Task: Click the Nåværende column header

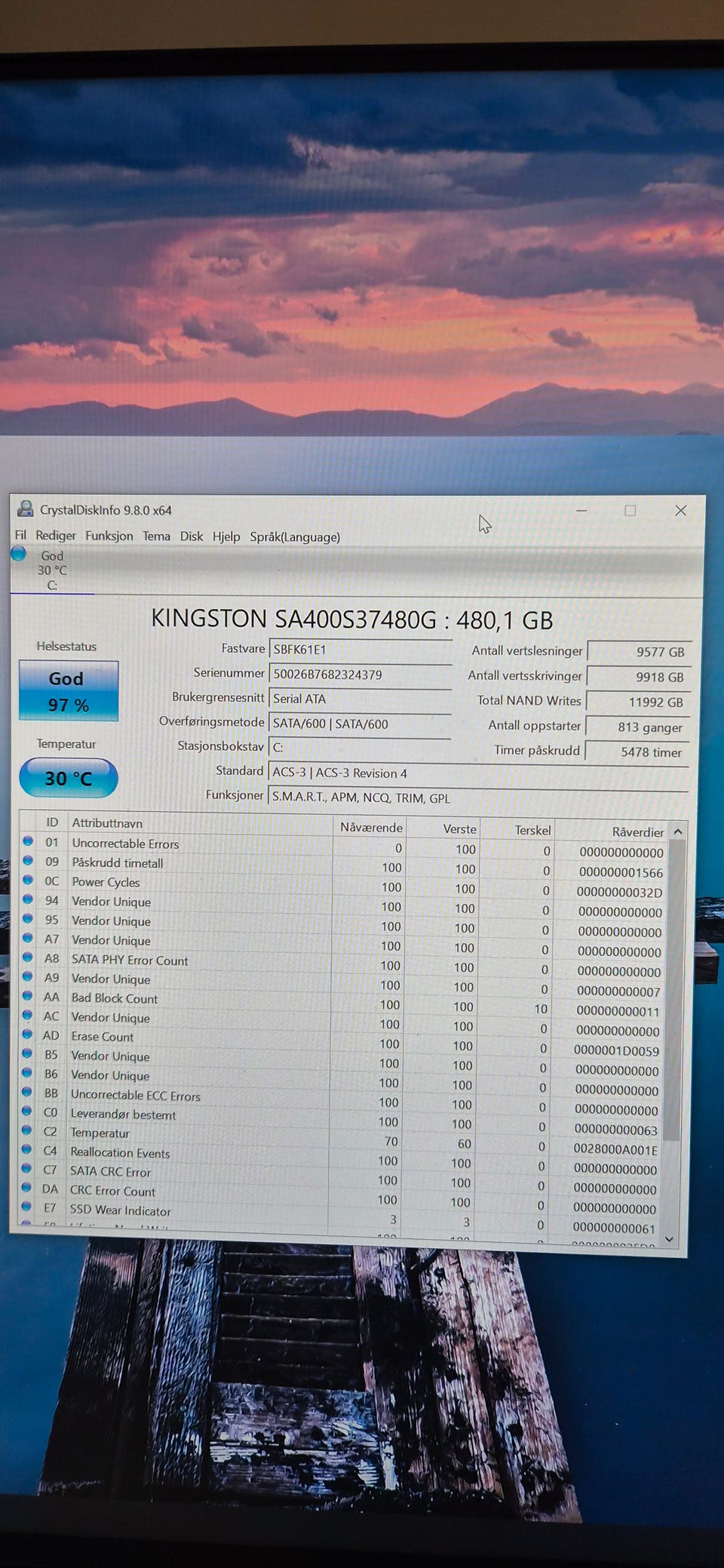Action: click(370, 827)
